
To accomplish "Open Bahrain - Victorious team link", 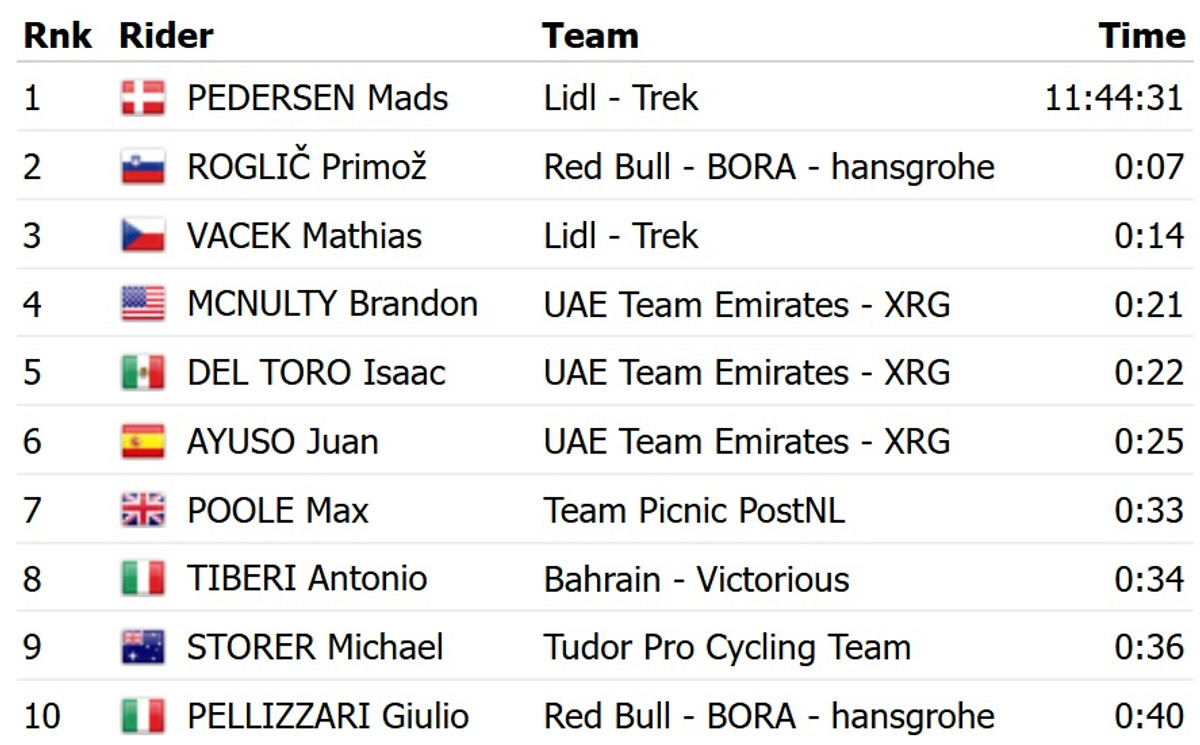I will (x=696, y=579).
